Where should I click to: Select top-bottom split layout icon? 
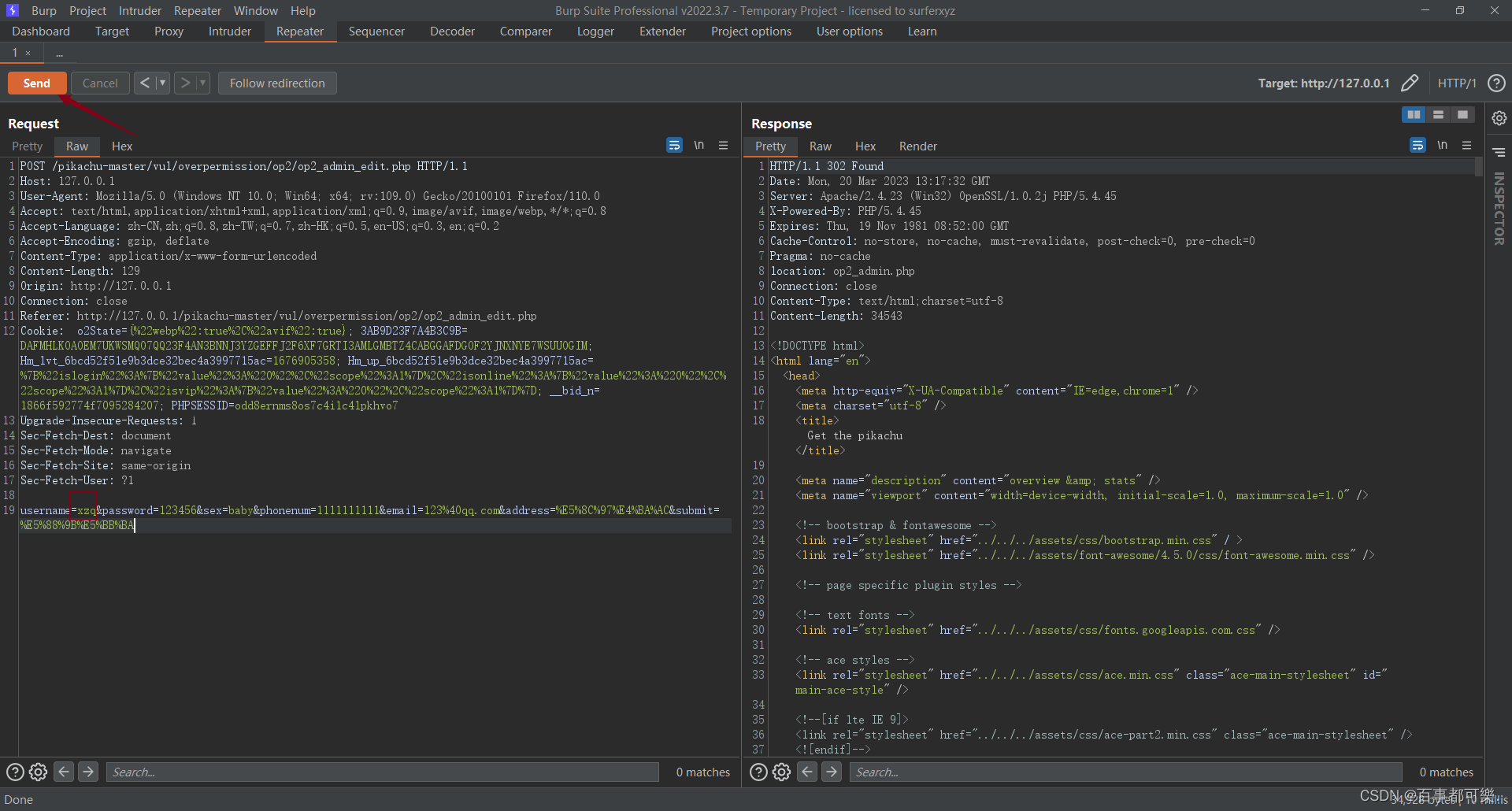click(1438, 115)
